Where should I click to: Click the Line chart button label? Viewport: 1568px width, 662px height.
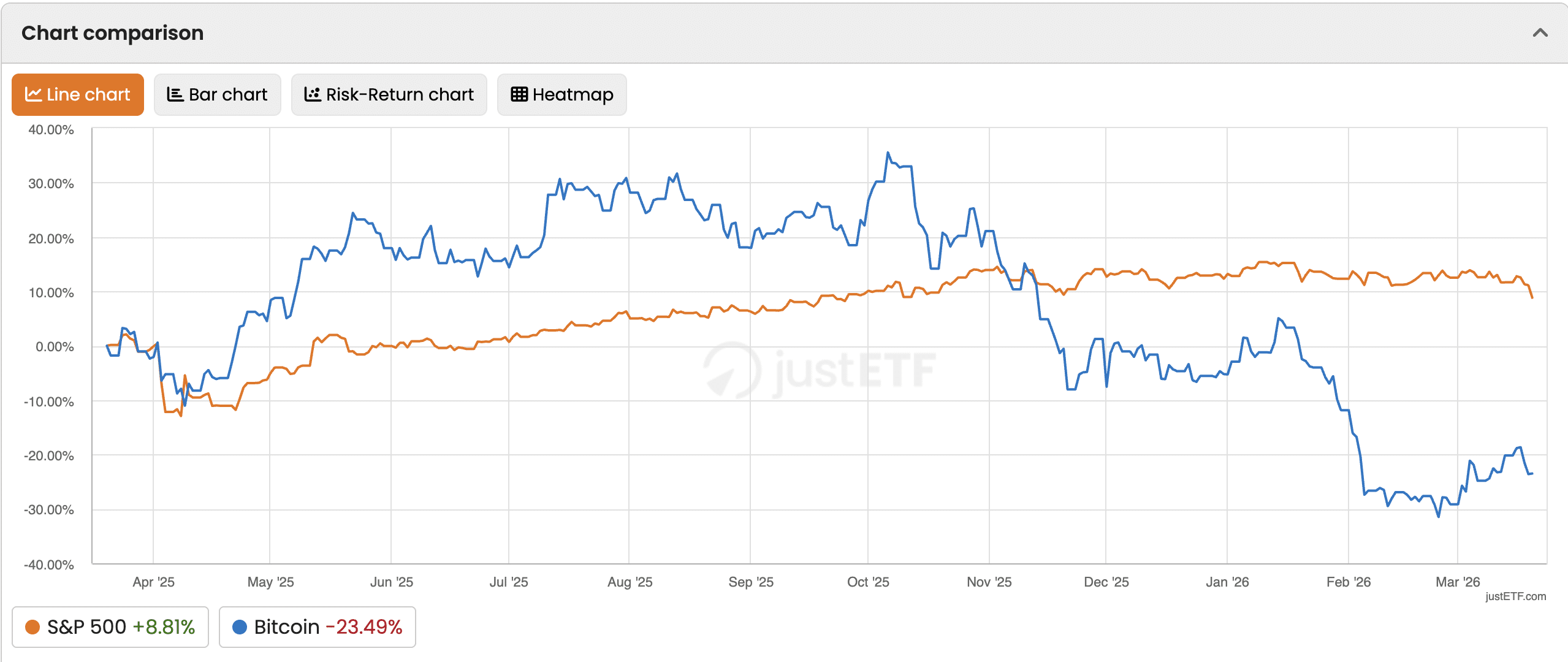[88, 94]
